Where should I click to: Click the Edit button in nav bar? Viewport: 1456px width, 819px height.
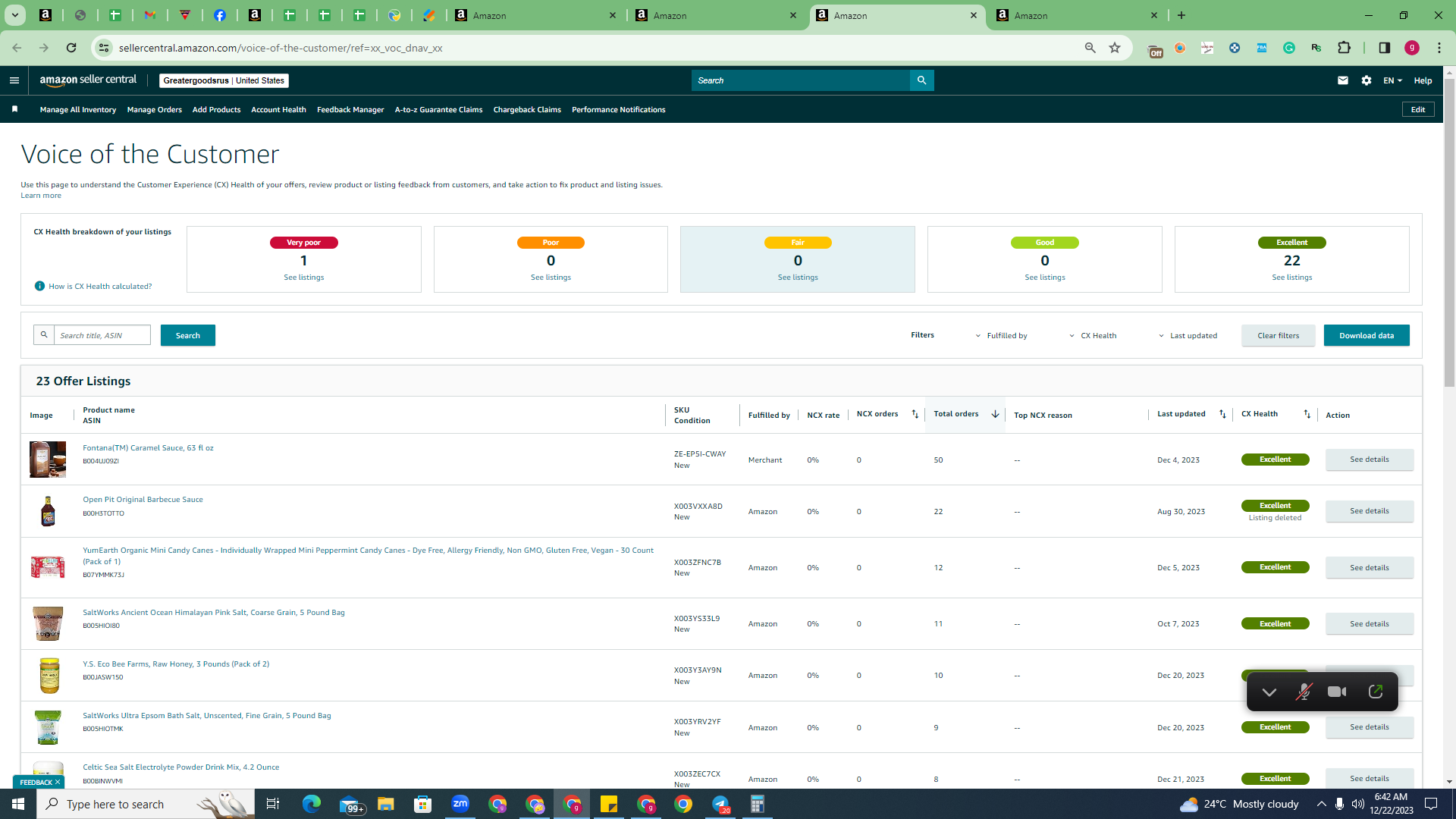(x=1418, y=109)
